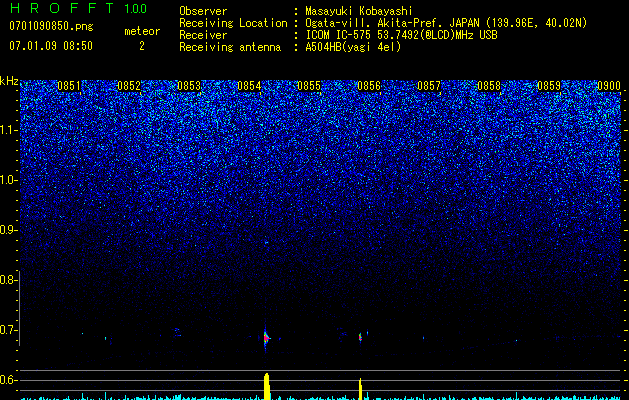Click the 0858 time marker
This screenshot has width=629, height=400.
tap(489, 86)
